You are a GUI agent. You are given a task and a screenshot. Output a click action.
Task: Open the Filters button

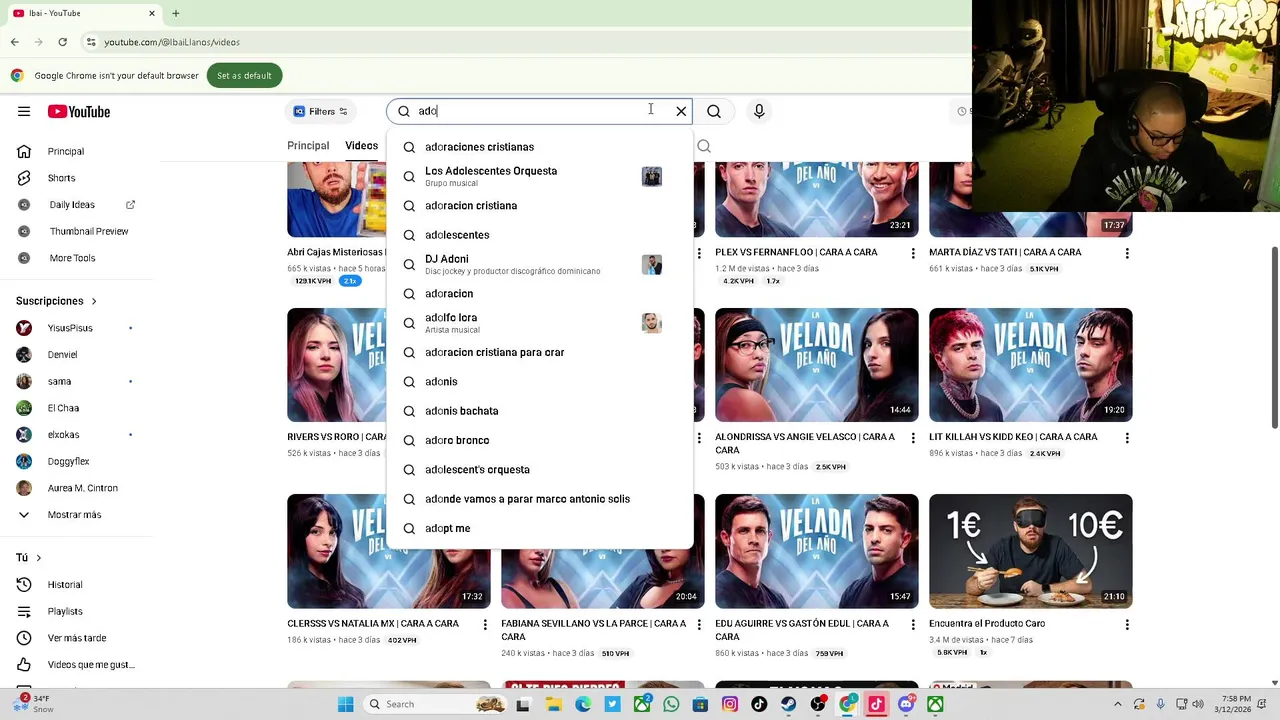tap(320, 111)
